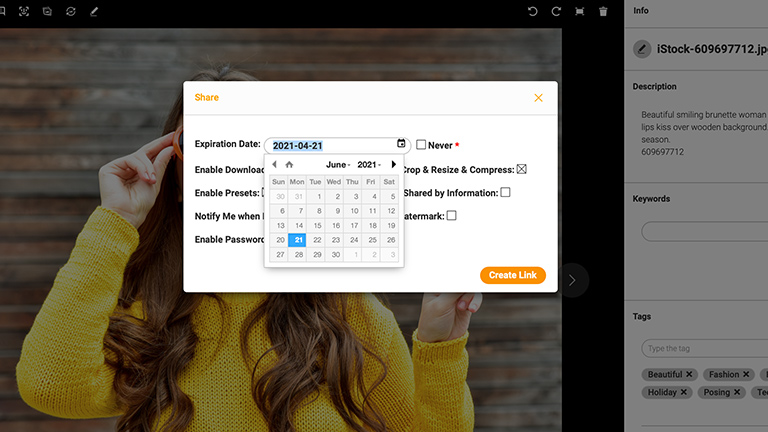Click the iStock-609697712 file name
768x432 pixels.
click(x=712, y=49)
